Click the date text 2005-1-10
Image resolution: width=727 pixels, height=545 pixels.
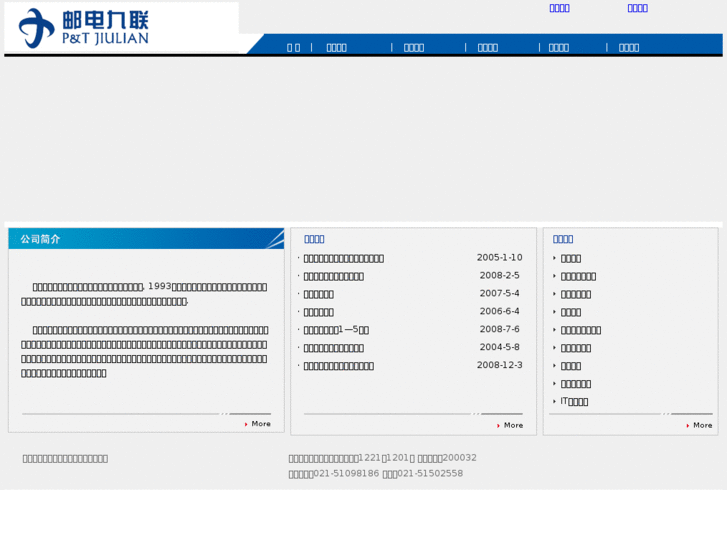tap(499, 257)
